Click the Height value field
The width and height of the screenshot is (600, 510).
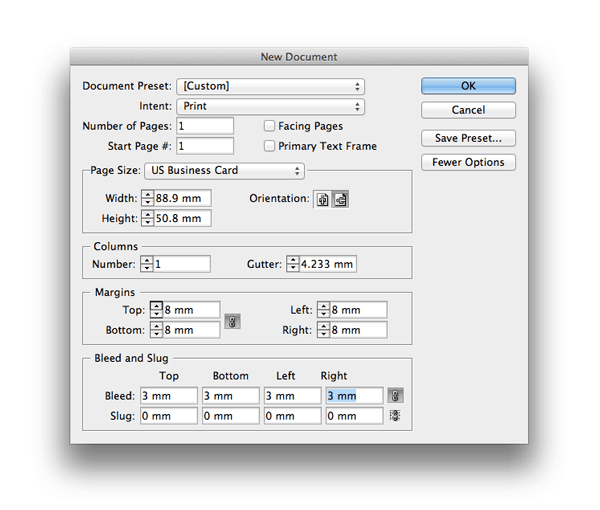coord(183,218)
